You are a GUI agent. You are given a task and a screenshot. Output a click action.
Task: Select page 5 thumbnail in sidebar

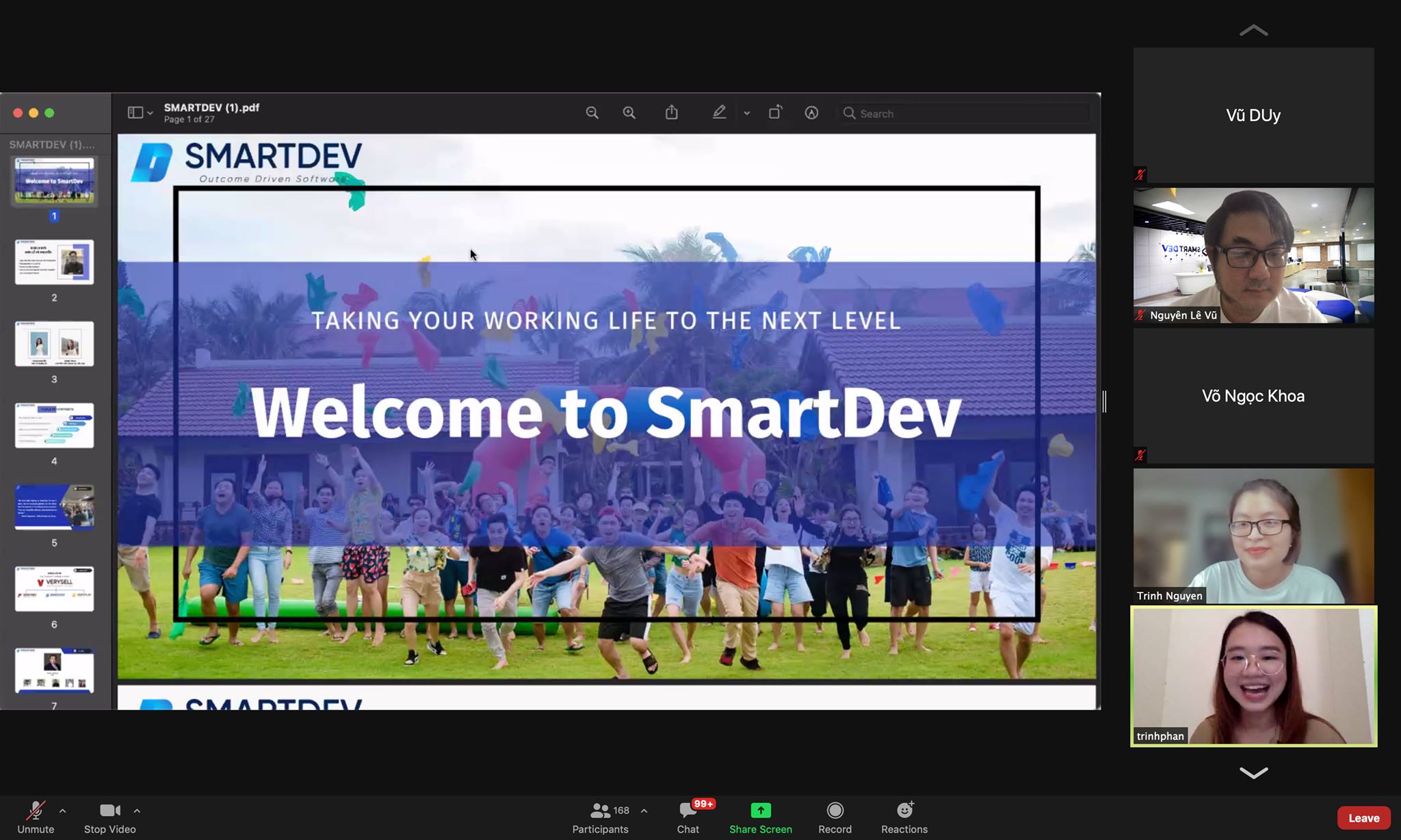pos(54,508)
